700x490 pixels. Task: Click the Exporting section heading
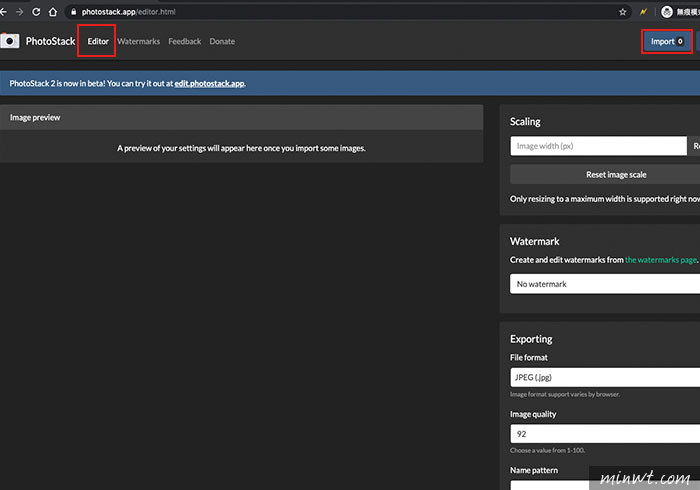[x=531, y=339]
